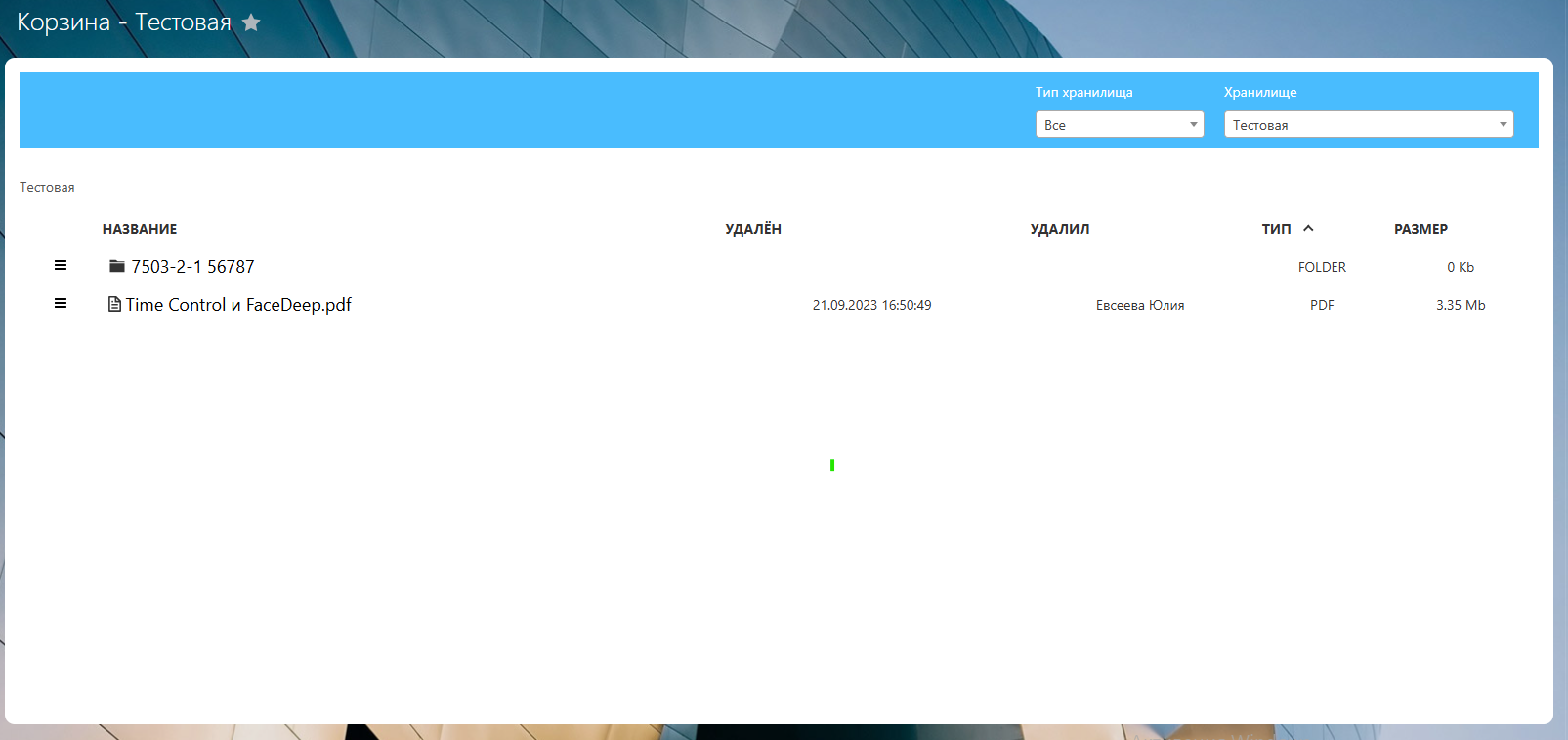The width and height of the screenshot is (1568, 740).
Task: Sort by the РАЗМЕР column header
Action: pos(1420,229)
